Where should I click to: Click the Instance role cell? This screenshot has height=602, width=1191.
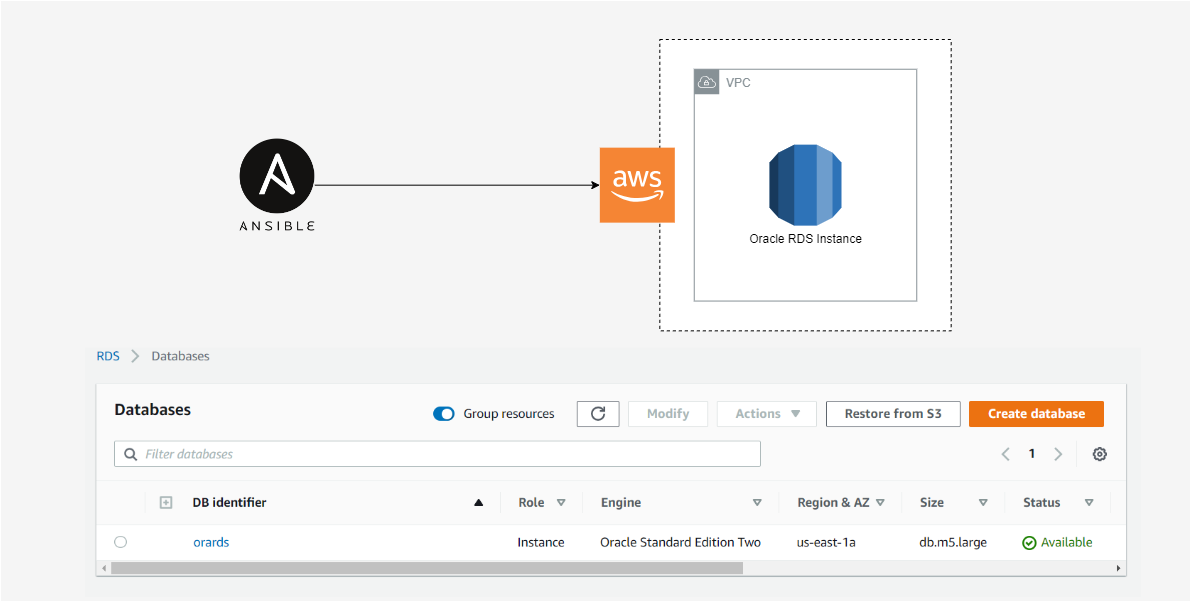pos(541,542)
